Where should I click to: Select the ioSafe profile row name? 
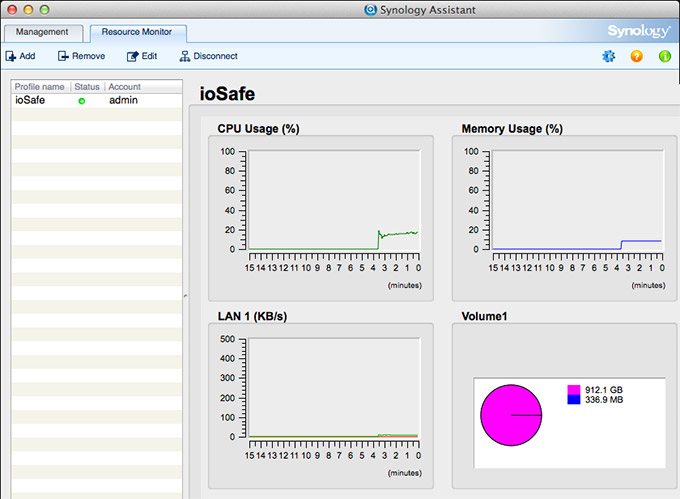tap(30, 100)
